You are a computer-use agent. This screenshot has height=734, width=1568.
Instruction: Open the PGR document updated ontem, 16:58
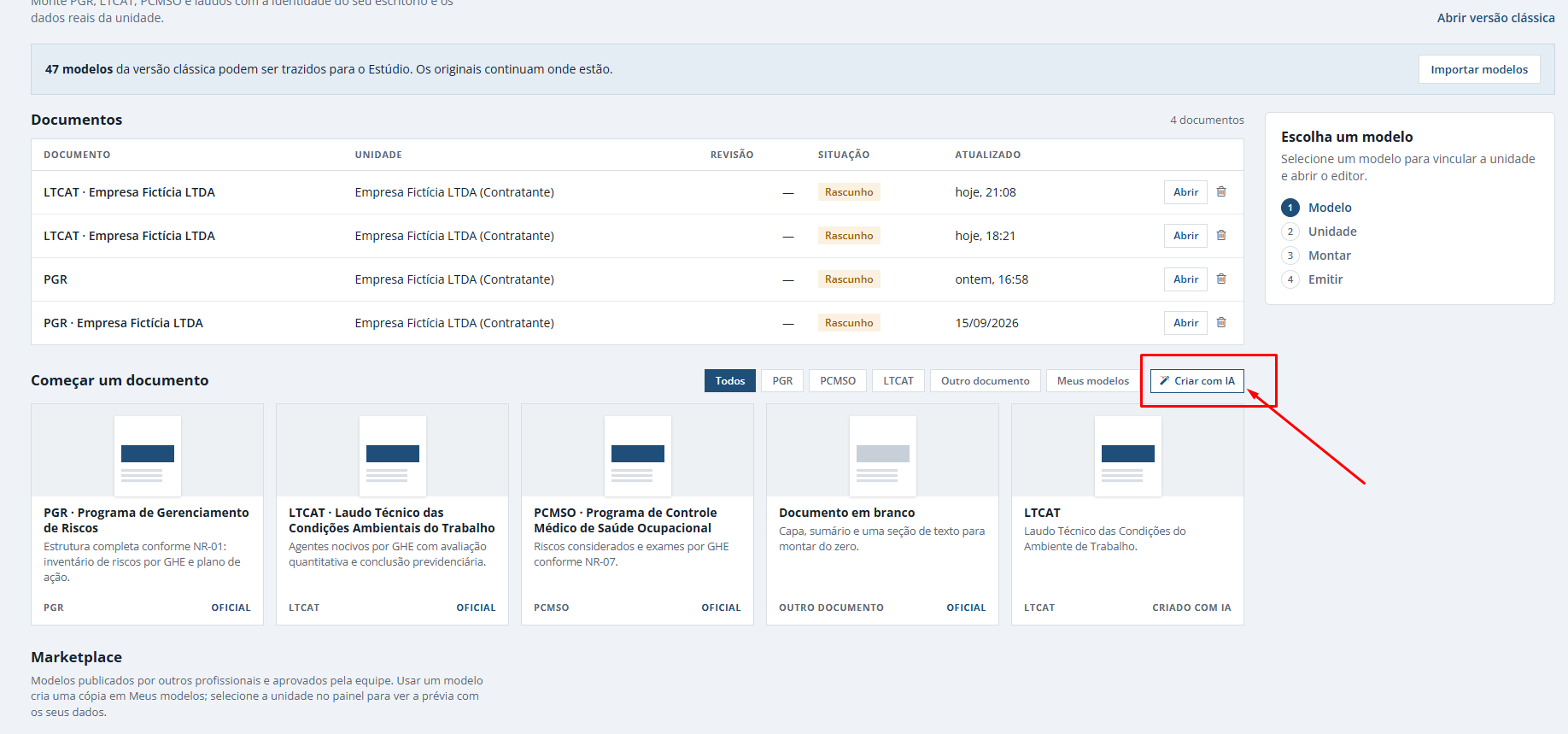[x=1185, y=279]
